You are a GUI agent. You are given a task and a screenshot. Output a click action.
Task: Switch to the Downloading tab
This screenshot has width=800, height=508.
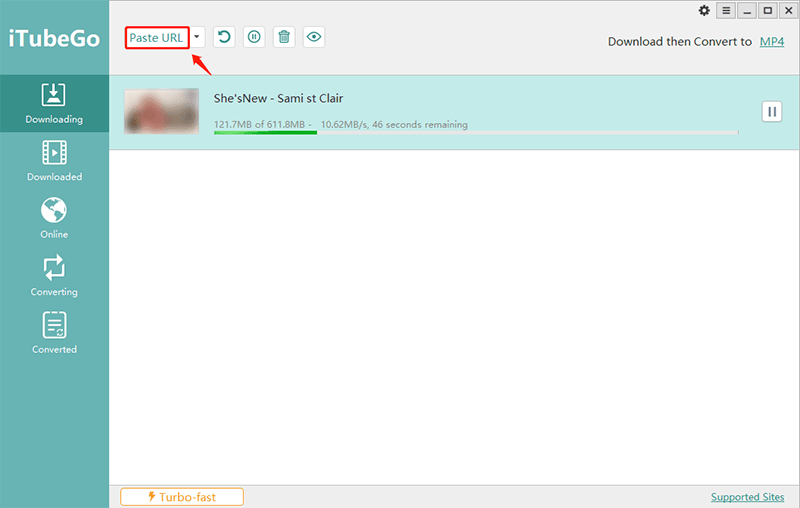[x=54, y=104]
